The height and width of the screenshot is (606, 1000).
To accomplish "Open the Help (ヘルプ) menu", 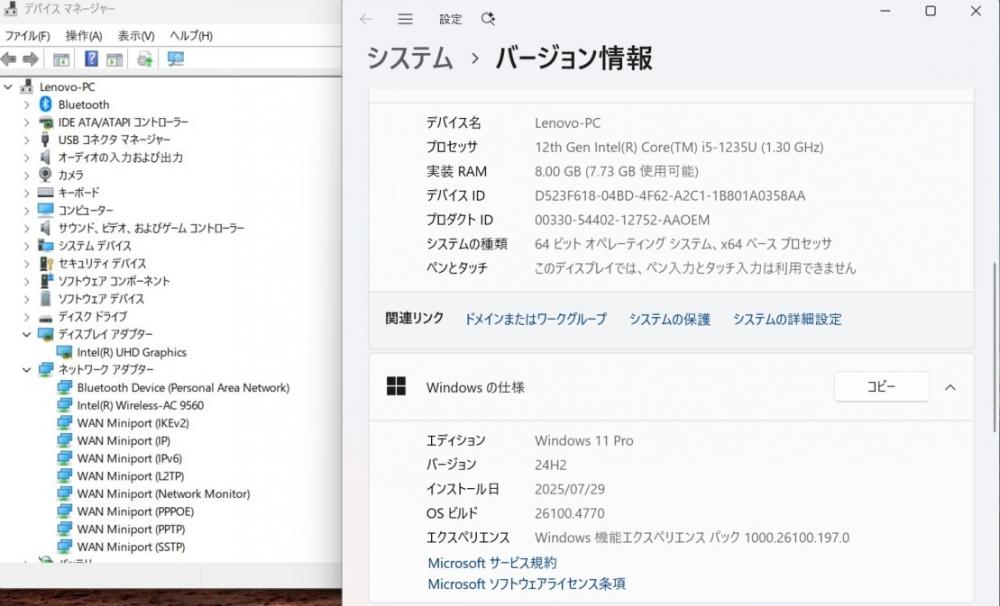I will tap(191, 36).
